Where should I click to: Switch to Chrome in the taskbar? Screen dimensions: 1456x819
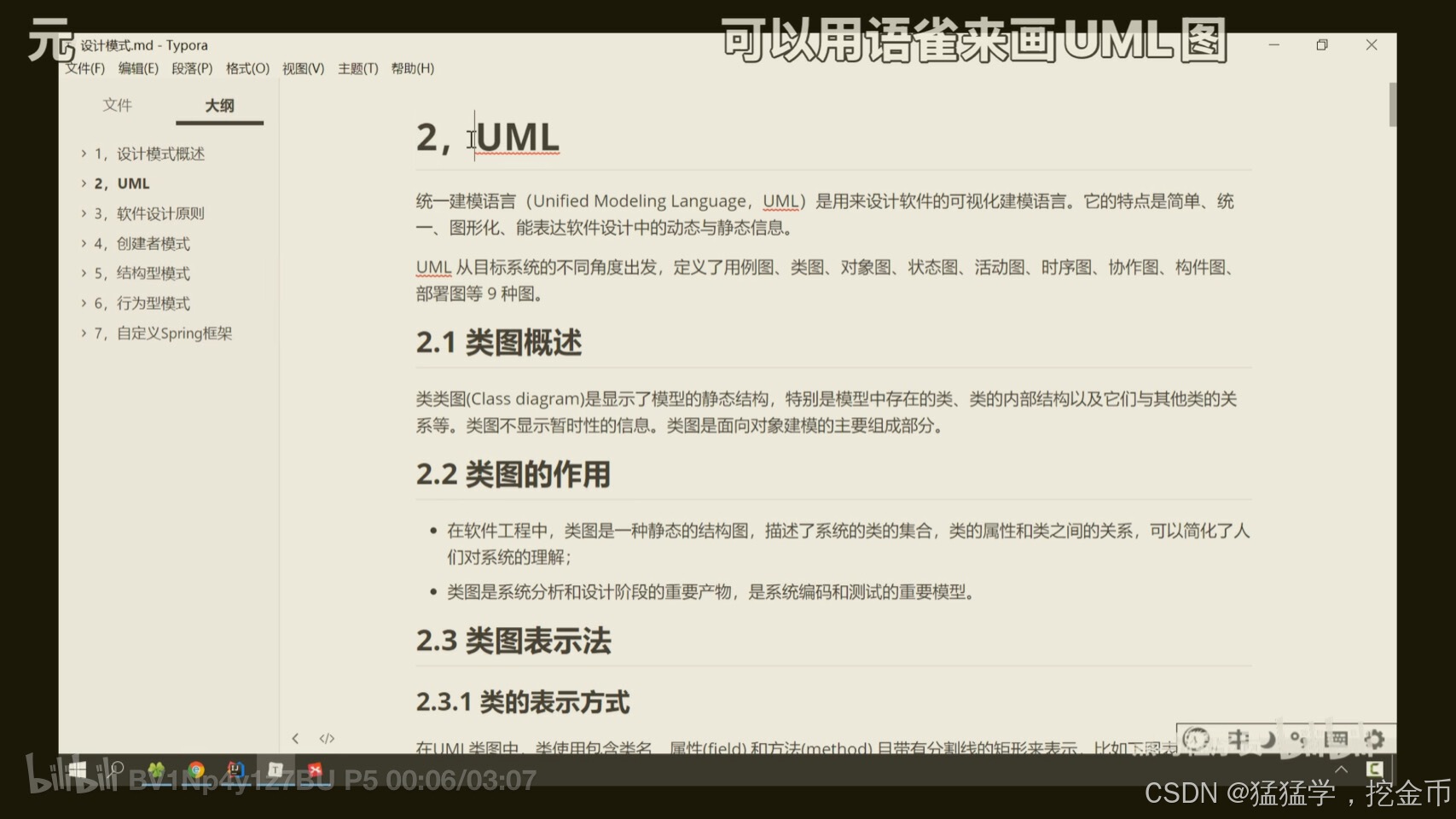coord(196,770)
